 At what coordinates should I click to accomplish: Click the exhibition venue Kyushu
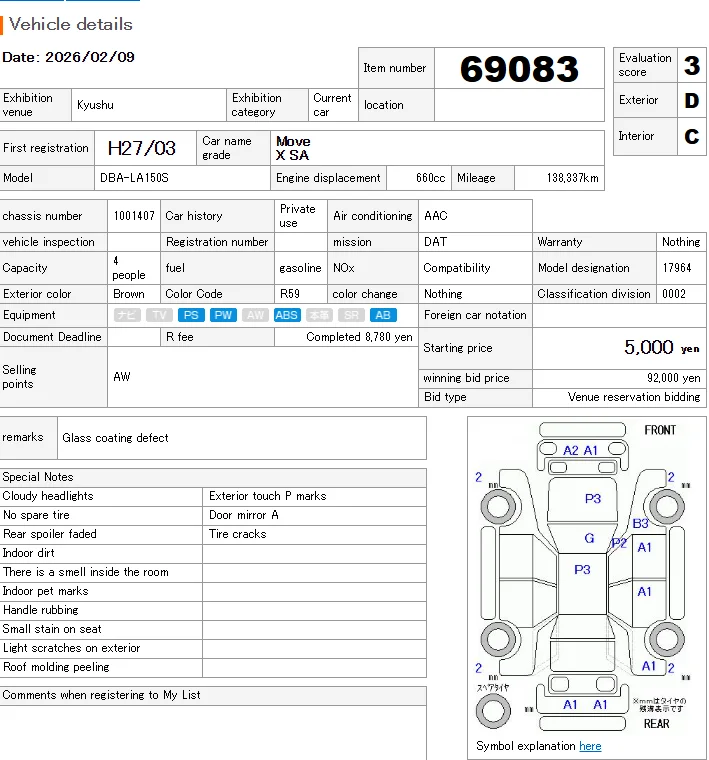coord(95,105)
